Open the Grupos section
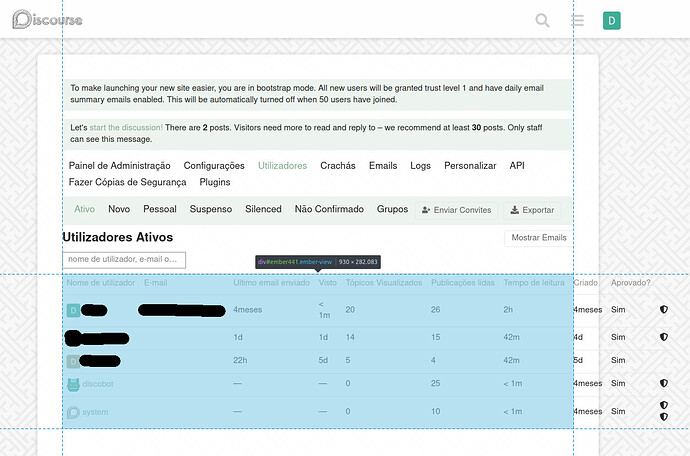Image resolution: width=690 pixels, height=456 pixels. click(x=392, y=209)
